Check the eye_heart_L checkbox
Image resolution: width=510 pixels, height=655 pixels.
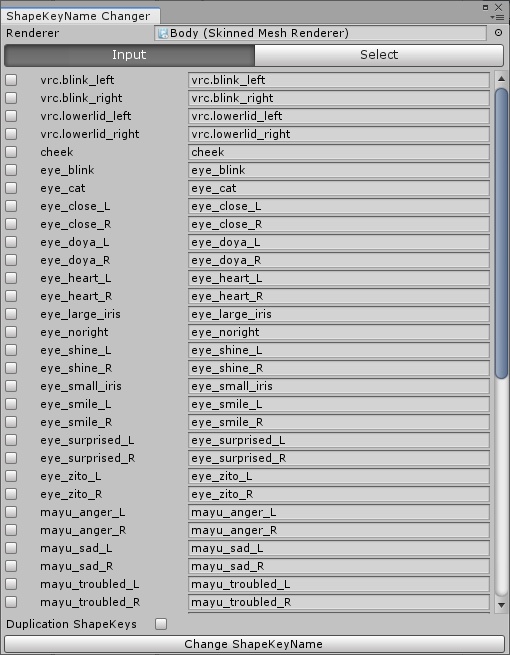pos(11,278)
